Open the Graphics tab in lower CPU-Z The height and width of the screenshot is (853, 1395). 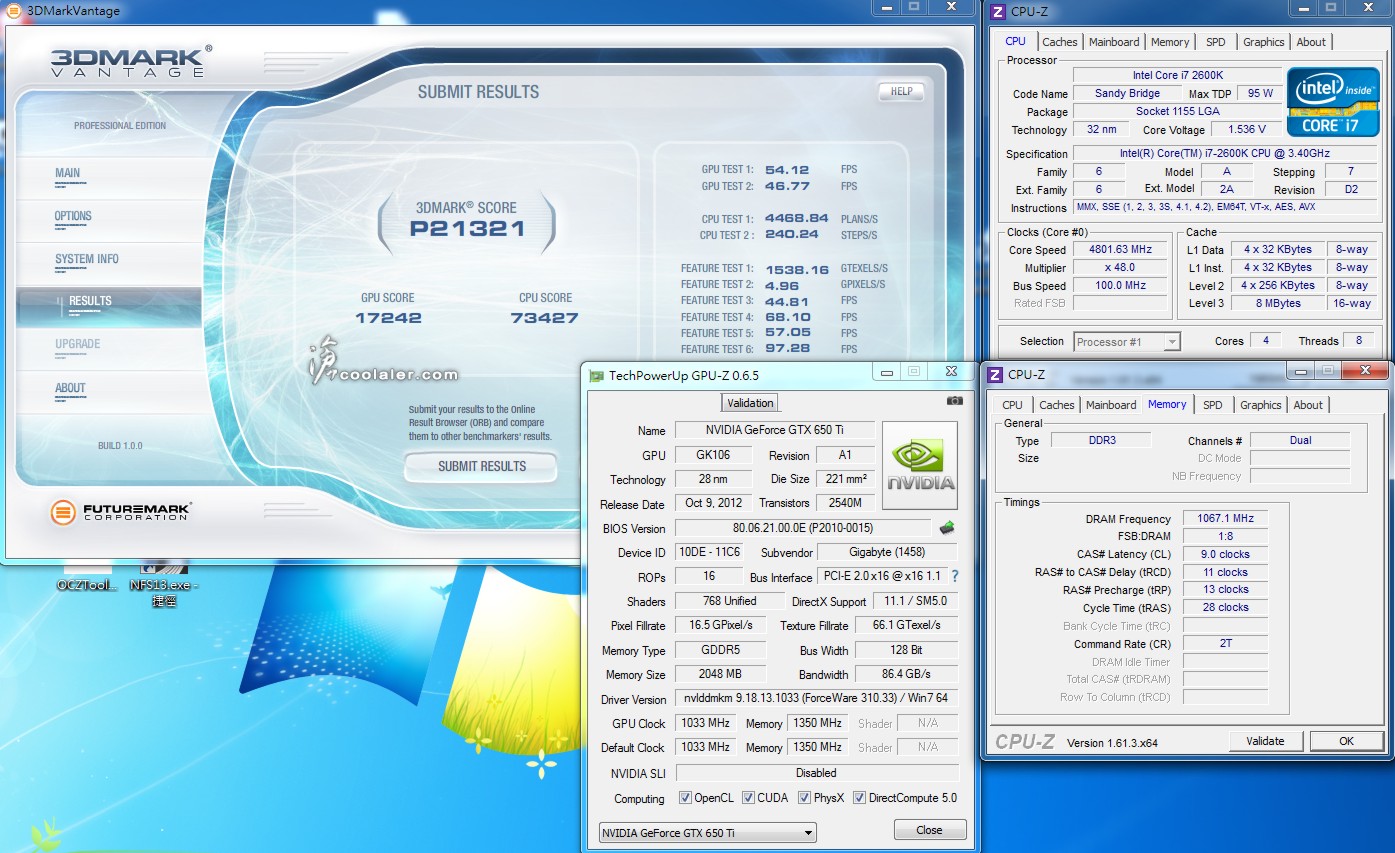1261,405
